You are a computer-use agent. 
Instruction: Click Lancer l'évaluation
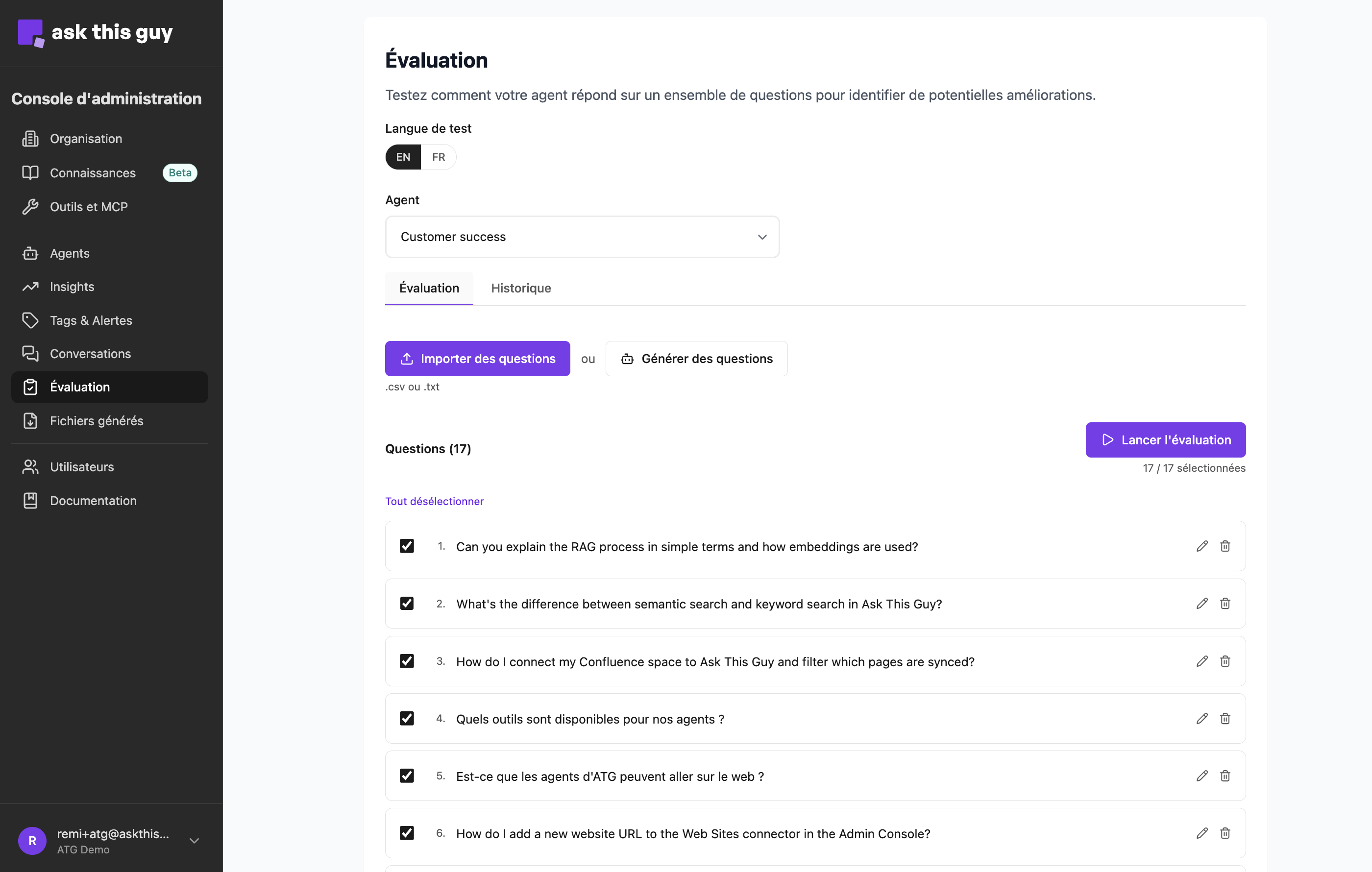(x=1165, y=440)
